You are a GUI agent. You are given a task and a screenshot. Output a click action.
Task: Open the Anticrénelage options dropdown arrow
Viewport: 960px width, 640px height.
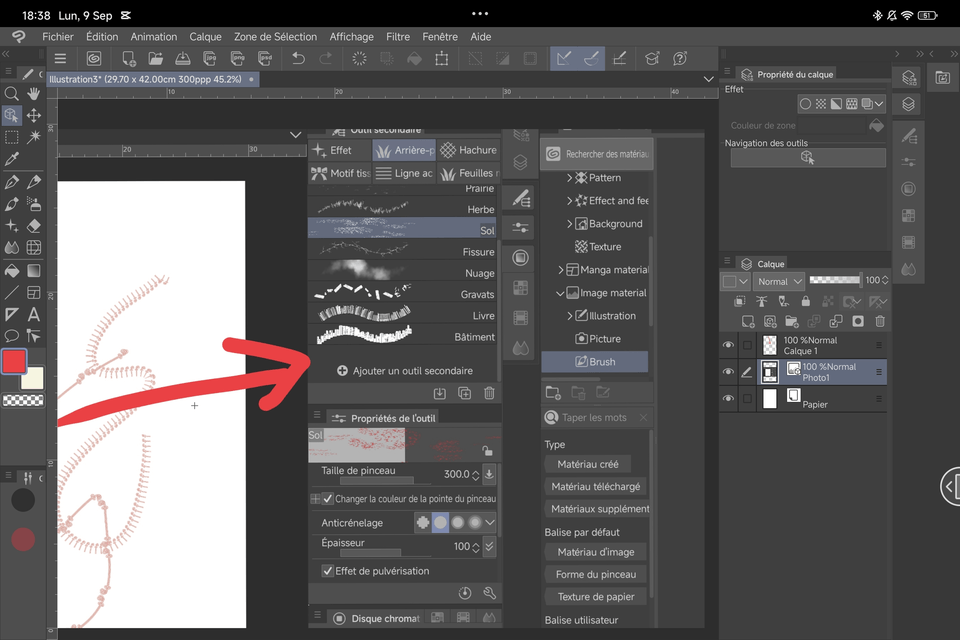(x=490, y=522)
